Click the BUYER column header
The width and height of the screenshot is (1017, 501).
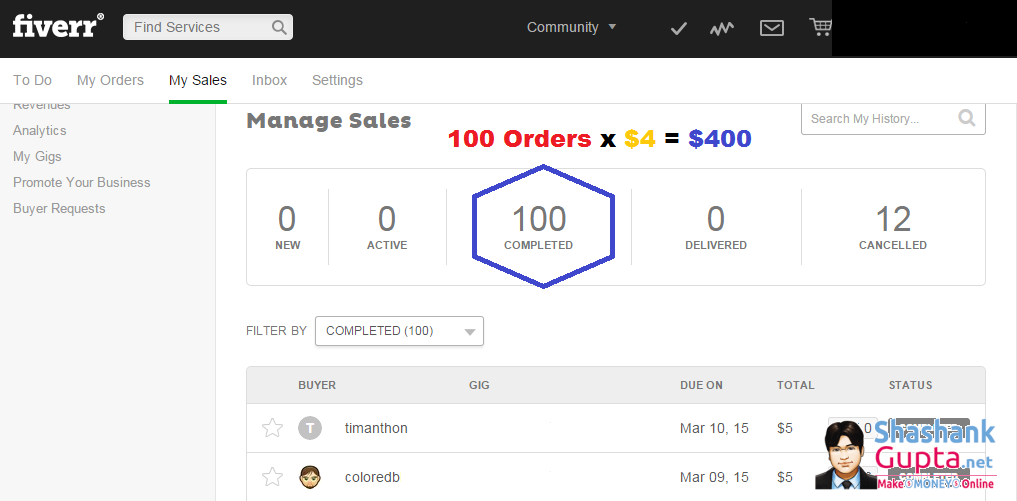(317, 385)
